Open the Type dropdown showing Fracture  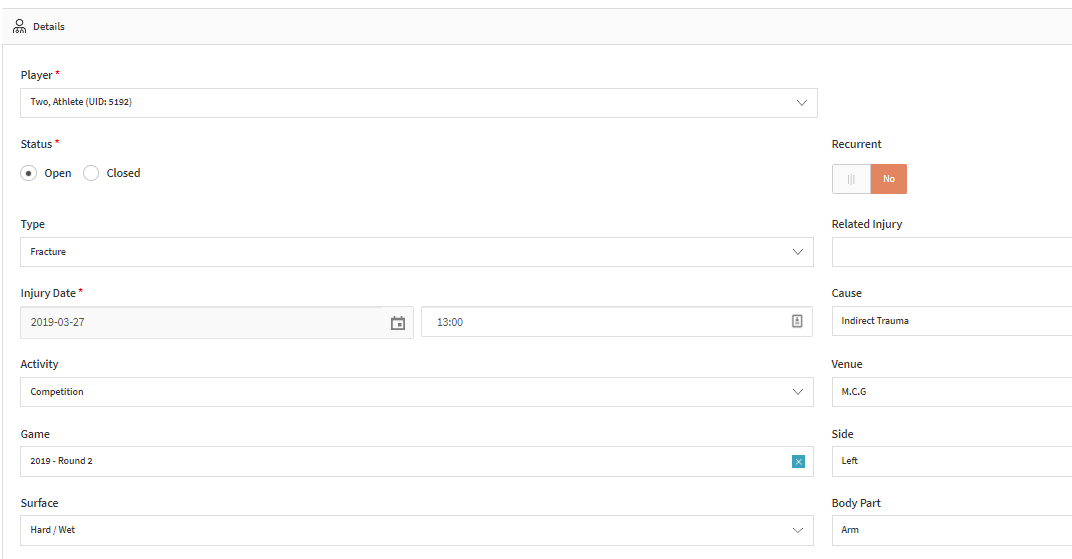[417, 252]
